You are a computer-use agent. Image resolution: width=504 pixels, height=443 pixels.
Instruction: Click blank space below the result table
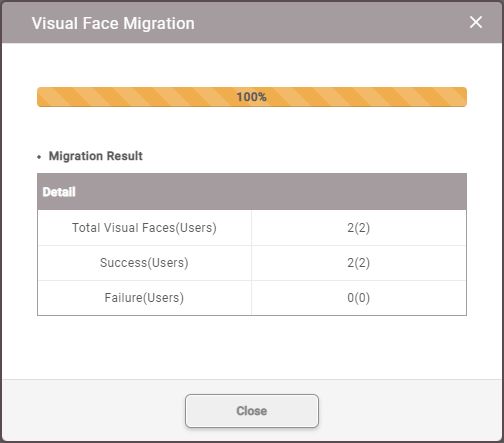(x=252, y=347)
